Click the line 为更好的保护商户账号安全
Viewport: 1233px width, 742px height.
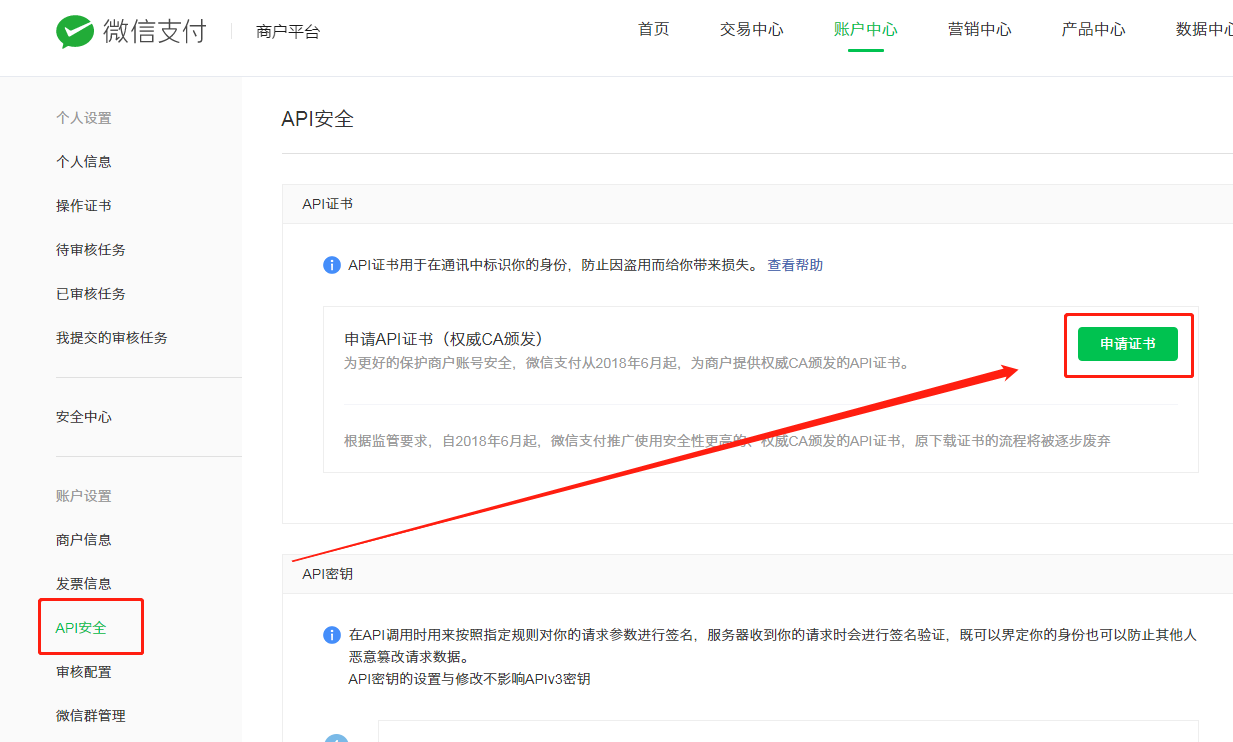(629, 363)
